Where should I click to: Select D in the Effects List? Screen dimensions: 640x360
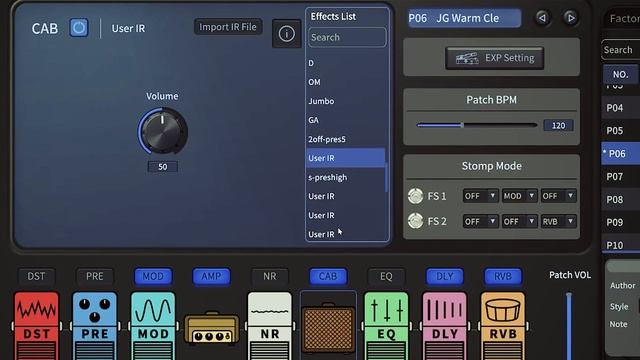345,63
